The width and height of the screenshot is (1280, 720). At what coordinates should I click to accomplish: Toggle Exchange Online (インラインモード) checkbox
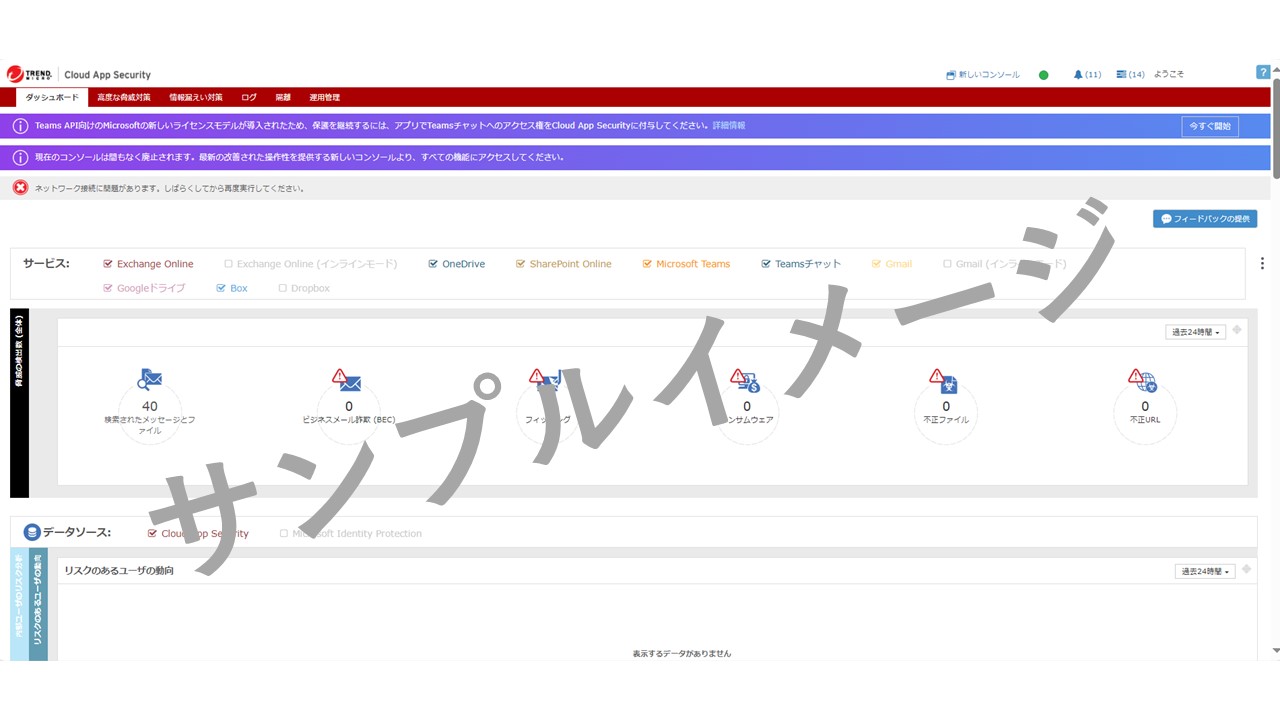click(228, 264)
